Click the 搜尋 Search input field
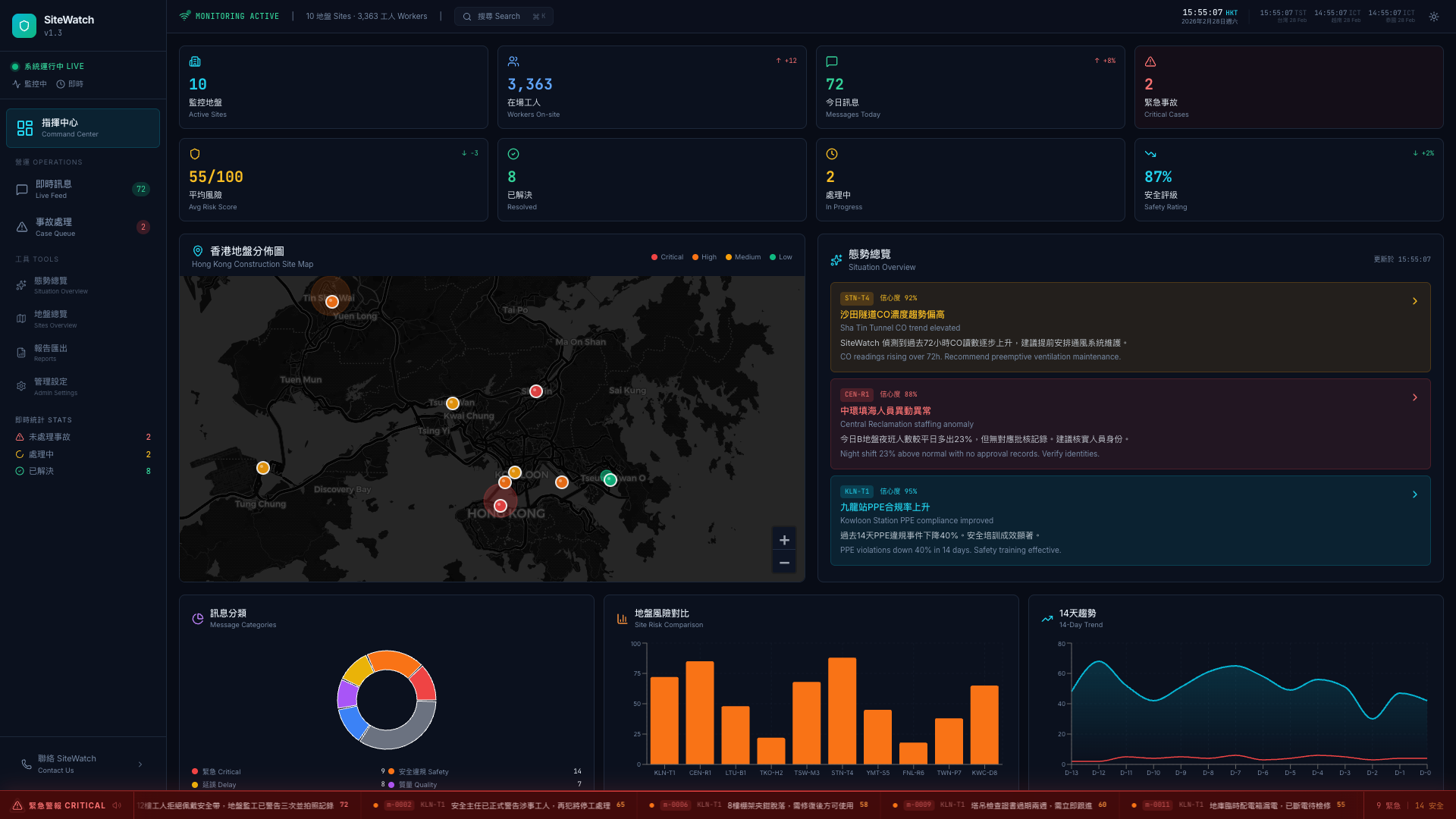This screenshot has width=1456, height=819. pyautogui.click(x=503, y=16)
